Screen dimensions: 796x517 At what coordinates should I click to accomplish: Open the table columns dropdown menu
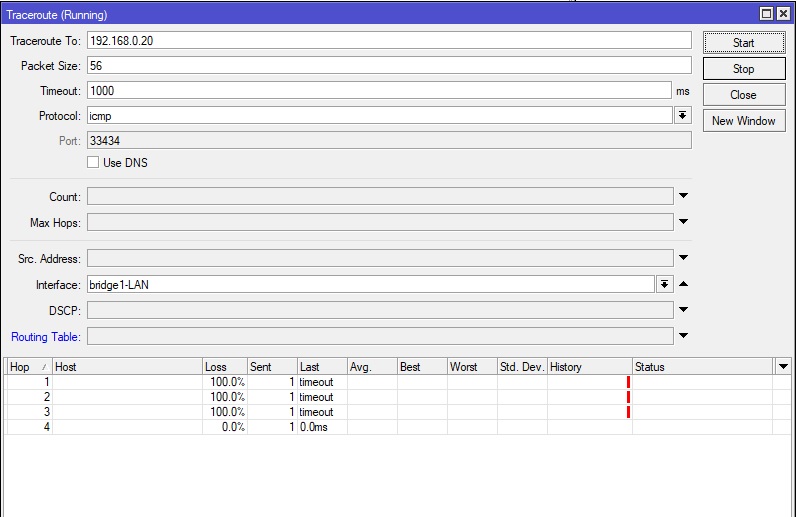click(x=783, y=366)
